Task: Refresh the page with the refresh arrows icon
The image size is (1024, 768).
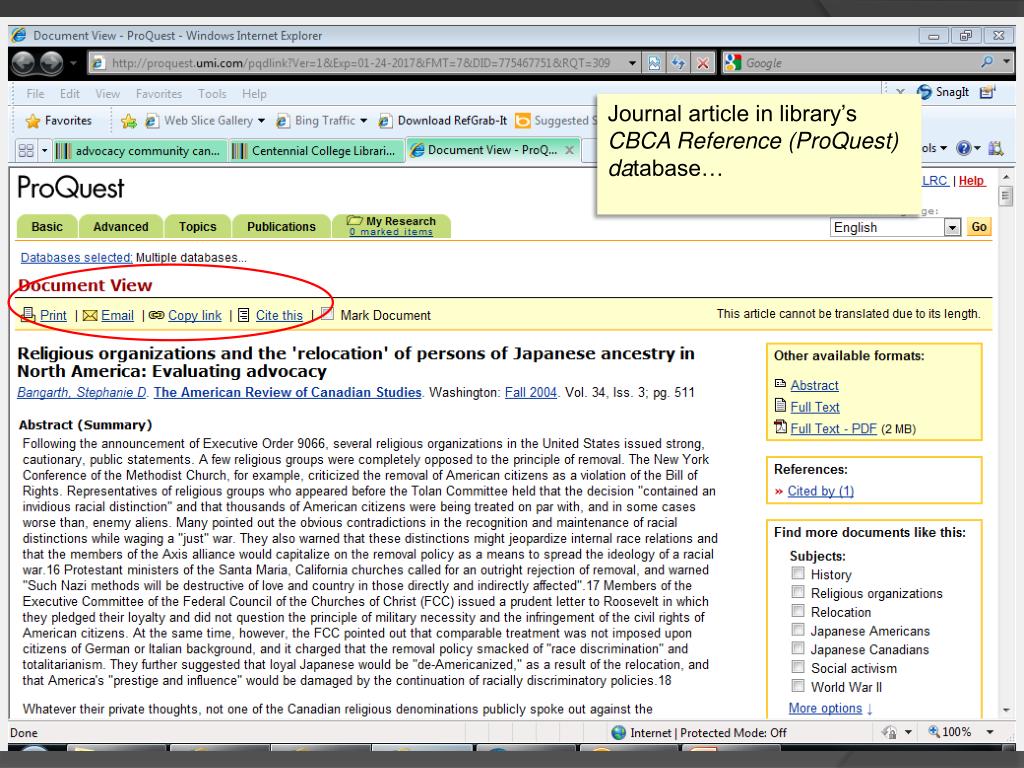Action: pyautogui.click(x=679, y=63)
